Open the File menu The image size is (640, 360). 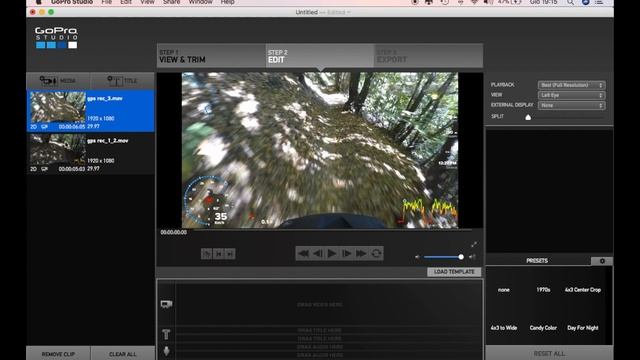tap(107, 2)
